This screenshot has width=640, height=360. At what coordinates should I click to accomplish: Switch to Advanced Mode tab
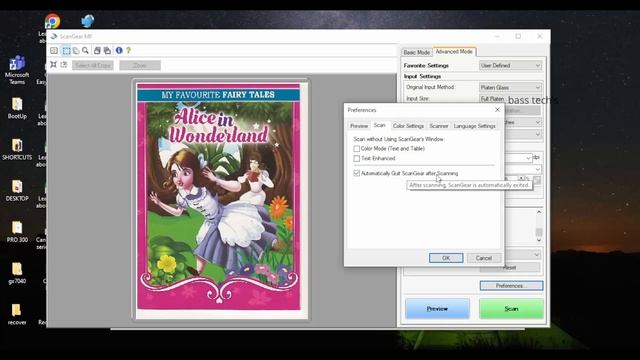point(454,51)
